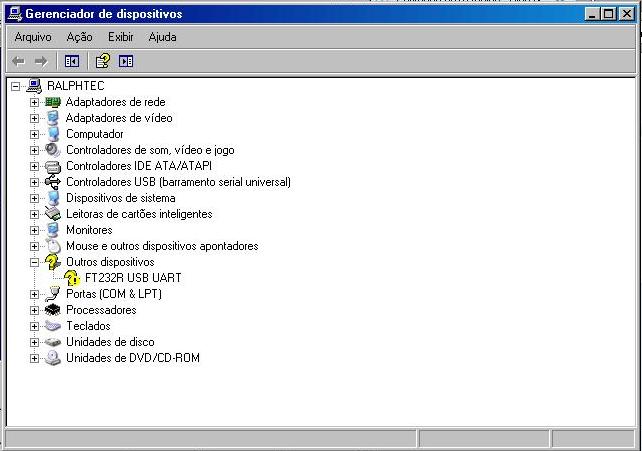Click the Dispositivos de sistema icon
Image resolution: width=642 pixels, height=451 pixels.
pos(53,198)
